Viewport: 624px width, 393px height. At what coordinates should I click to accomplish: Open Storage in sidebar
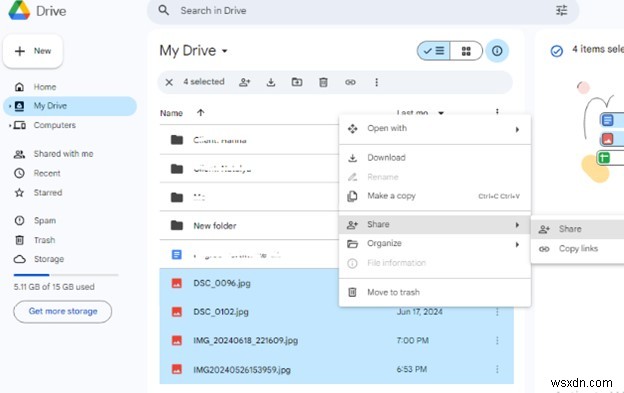[x=49, y=259]
